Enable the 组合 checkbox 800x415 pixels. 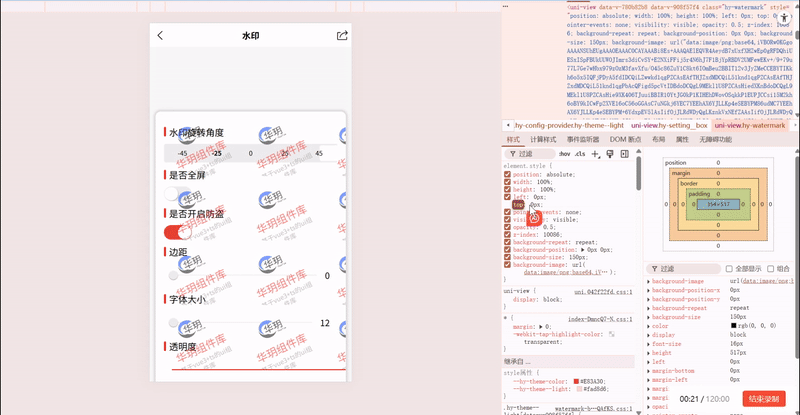click(770, 268)
